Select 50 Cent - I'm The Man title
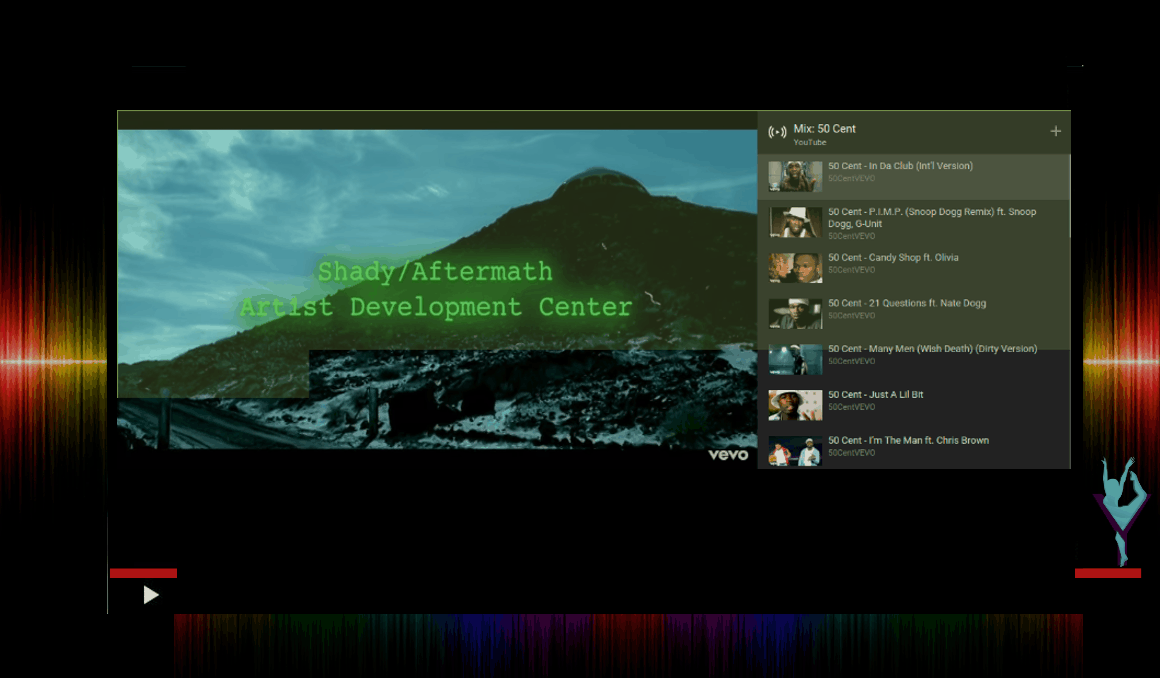Image resolution: width=1160 pixels, height=678 pixels. pyautogui.click(x=908, y=440)
